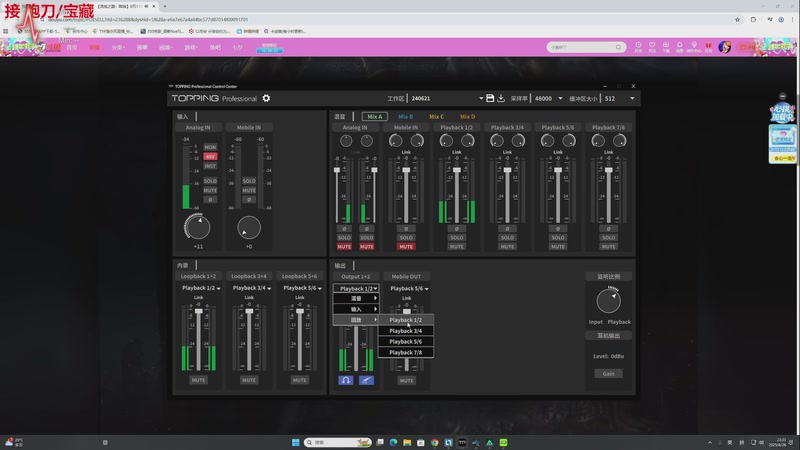Toggle the blue speaker button under Output 1+2
Viewport: 800px width, 450px height.
point(366,380)
